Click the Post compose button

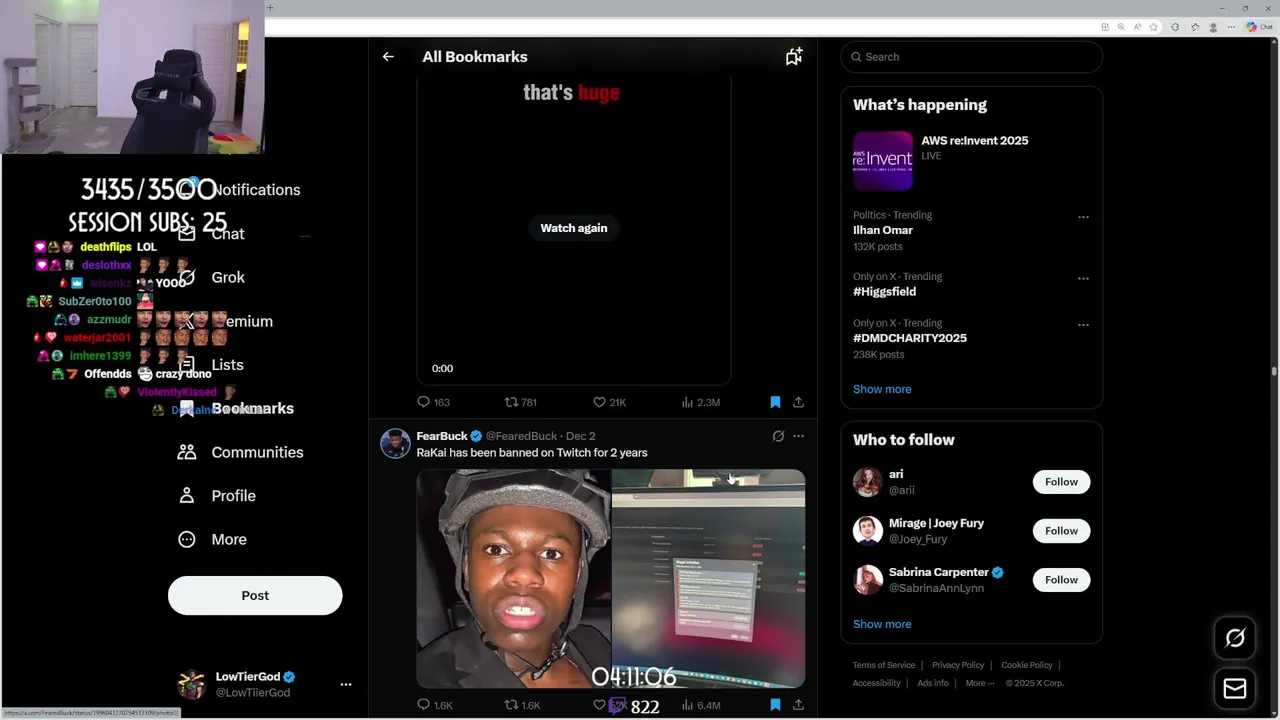tap(255, 595)
